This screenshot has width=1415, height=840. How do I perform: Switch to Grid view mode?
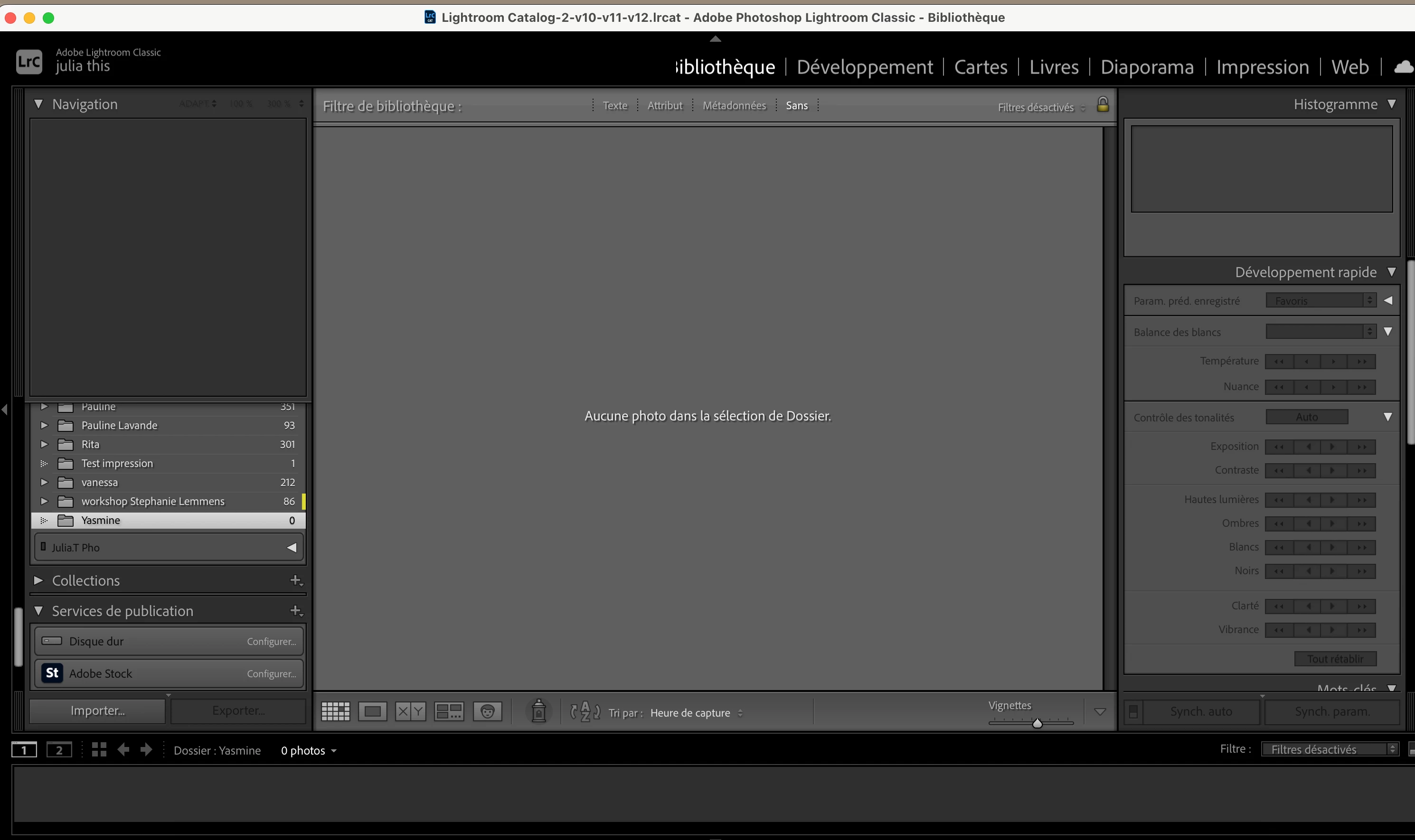(335, 711)
